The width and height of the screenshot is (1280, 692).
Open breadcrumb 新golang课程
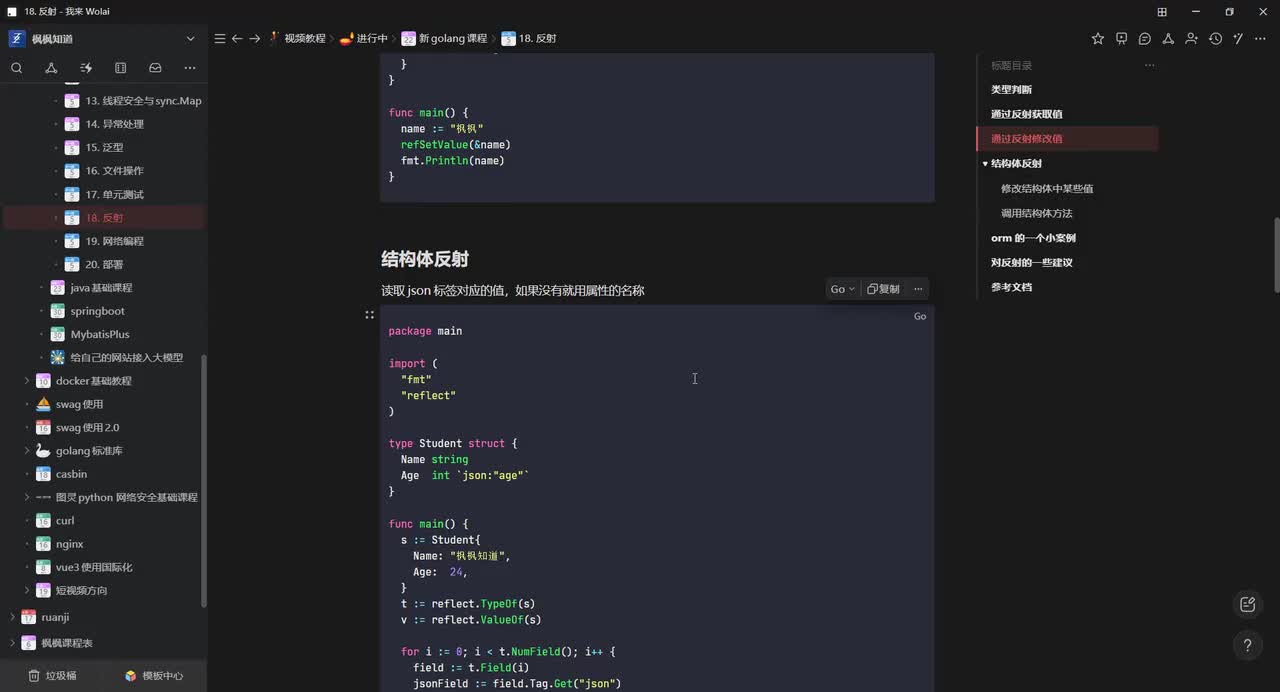coord(444,38)
